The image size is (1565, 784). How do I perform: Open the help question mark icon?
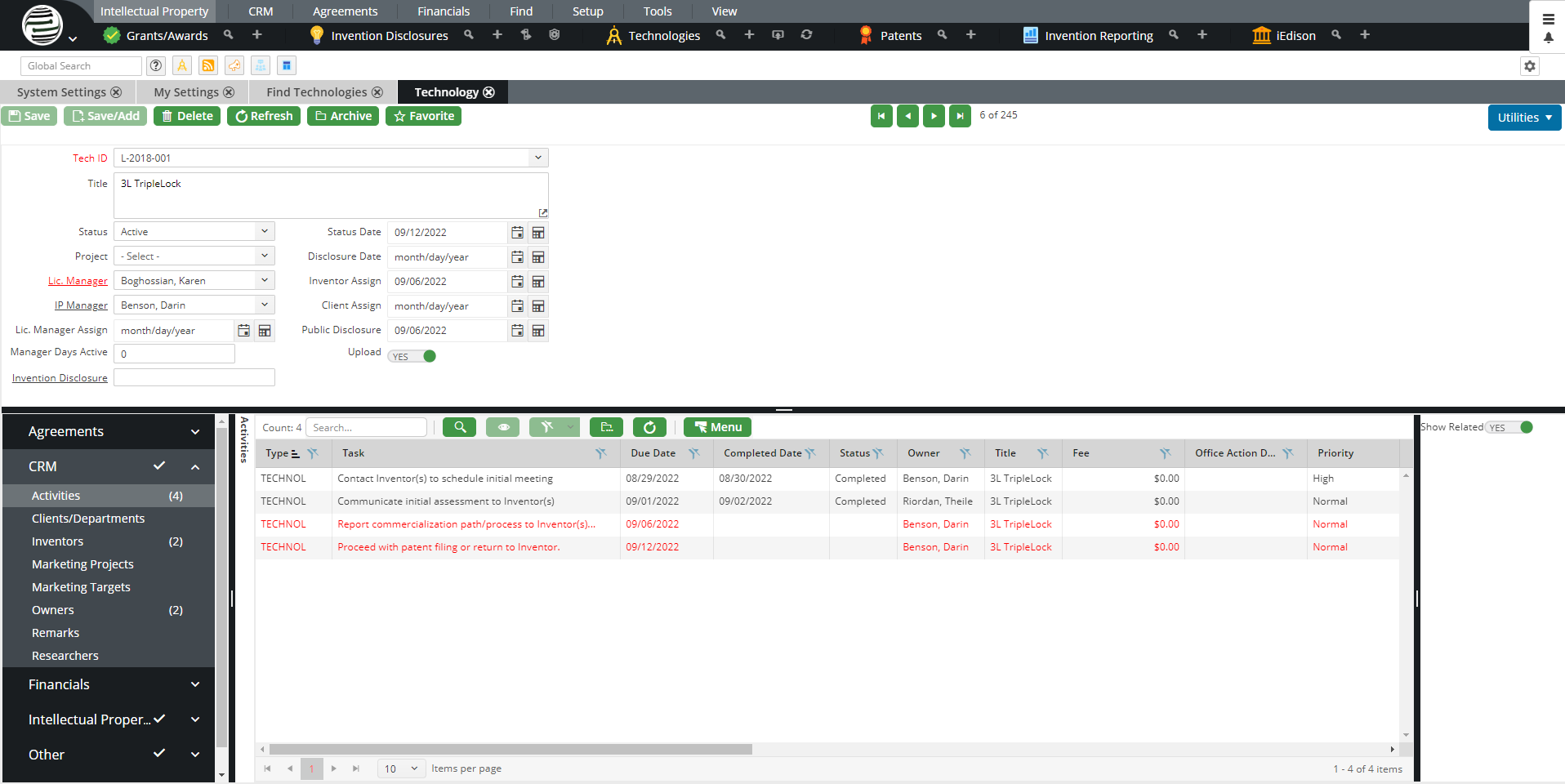pos(156,66)
